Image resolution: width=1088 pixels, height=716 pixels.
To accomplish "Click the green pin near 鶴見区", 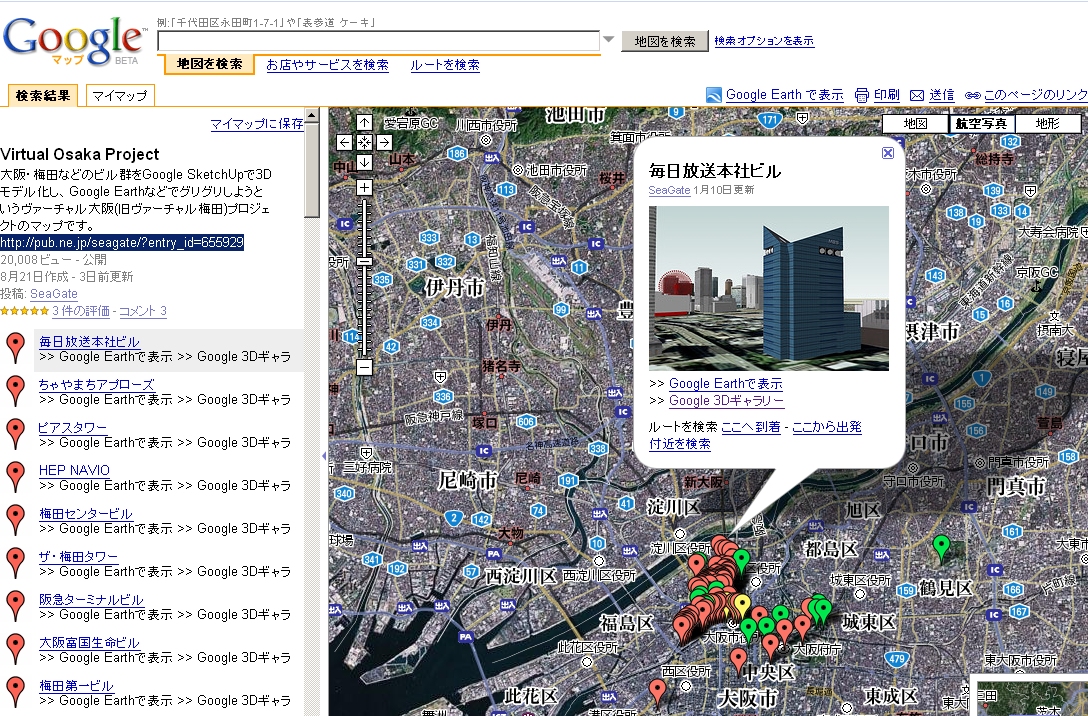I will coord(941,548).
